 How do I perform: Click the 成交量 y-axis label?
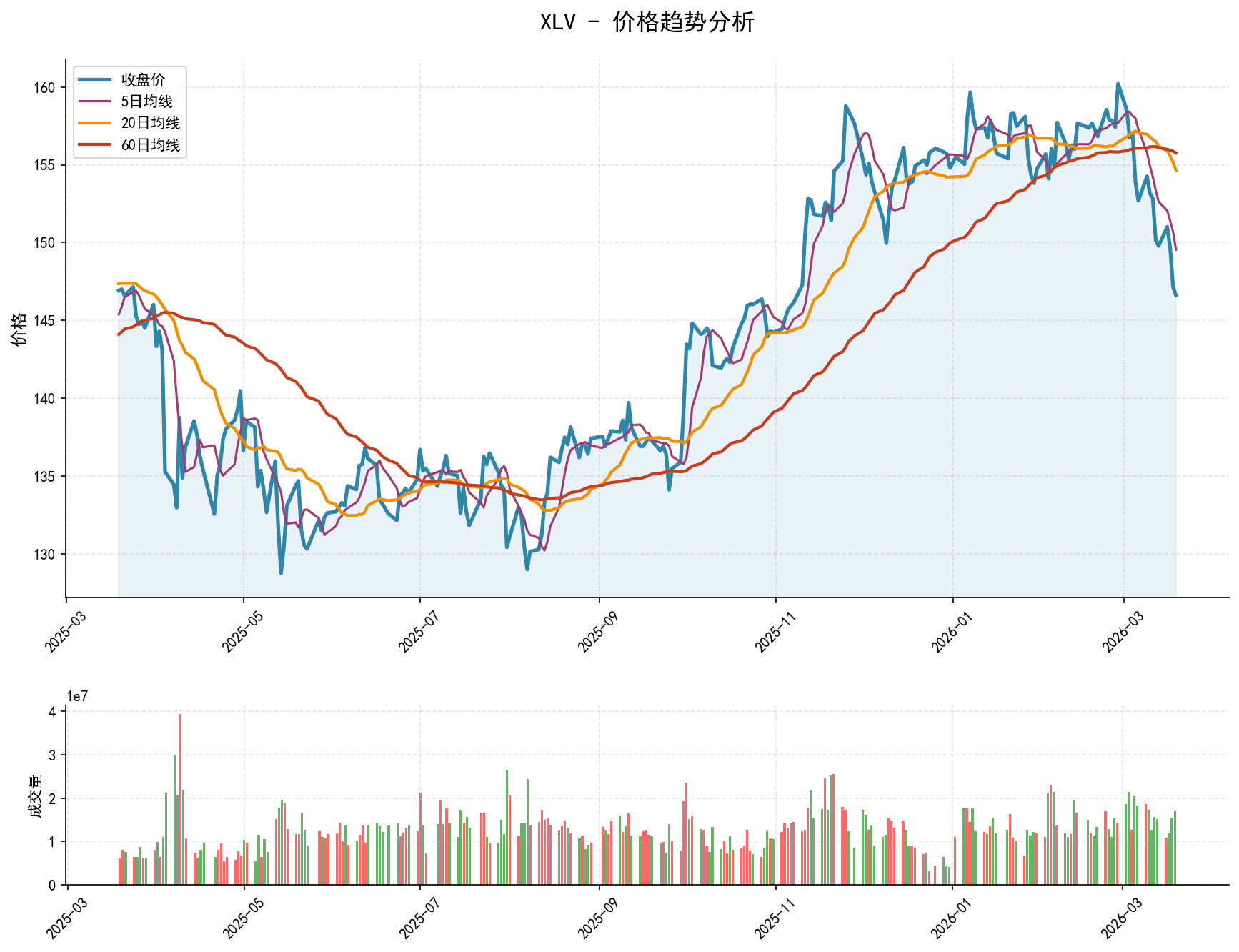36,795
